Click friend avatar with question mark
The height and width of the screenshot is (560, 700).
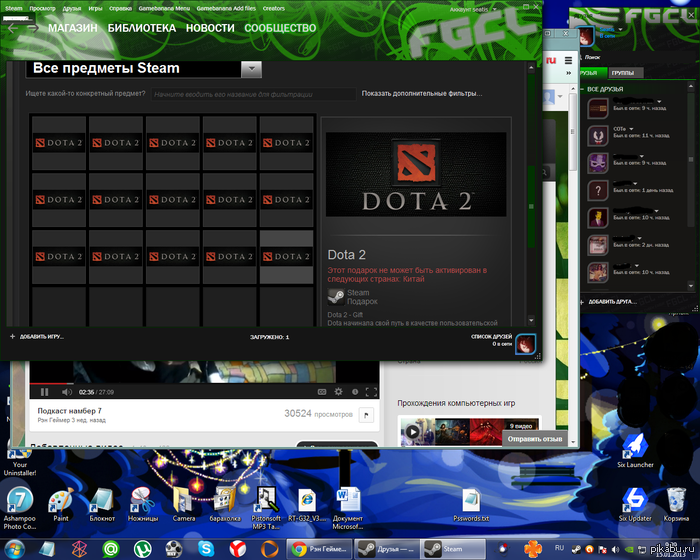click(598, 191)
